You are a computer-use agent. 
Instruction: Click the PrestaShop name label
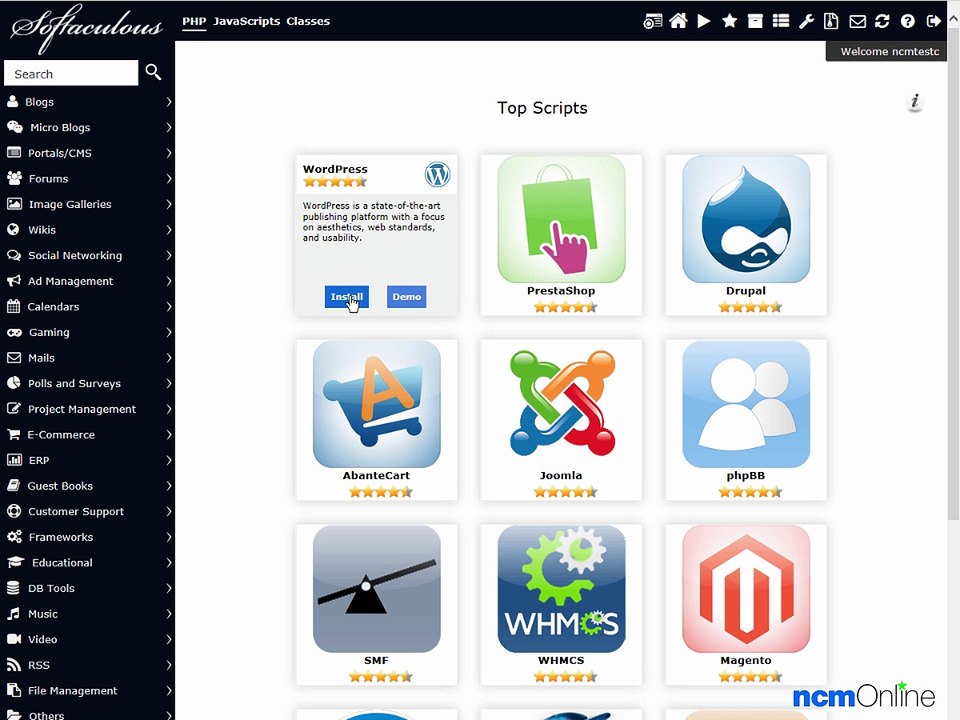(561, 291)
